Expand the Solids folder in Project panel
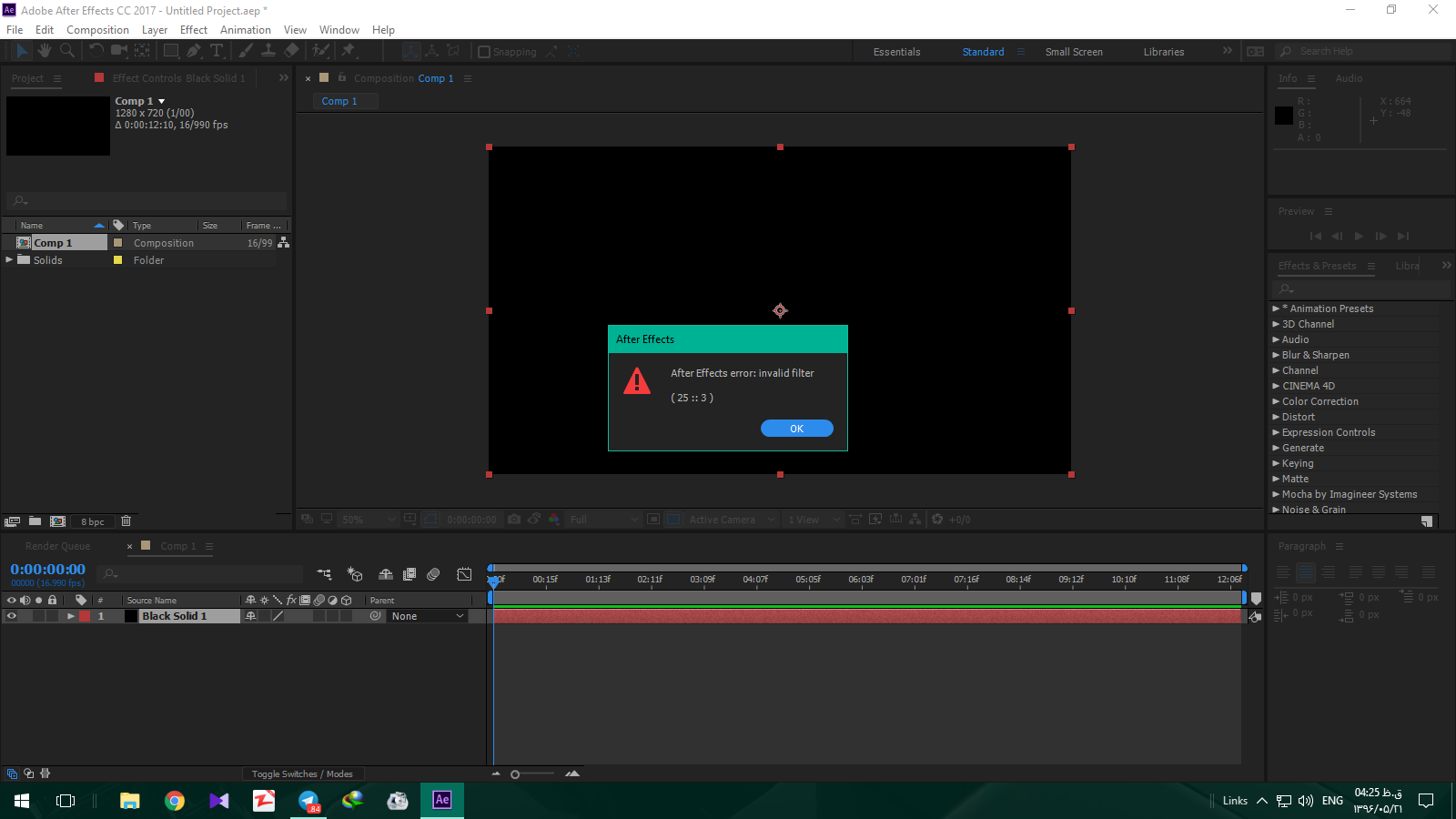1456x819 pixels. click(x=9, y=259)
